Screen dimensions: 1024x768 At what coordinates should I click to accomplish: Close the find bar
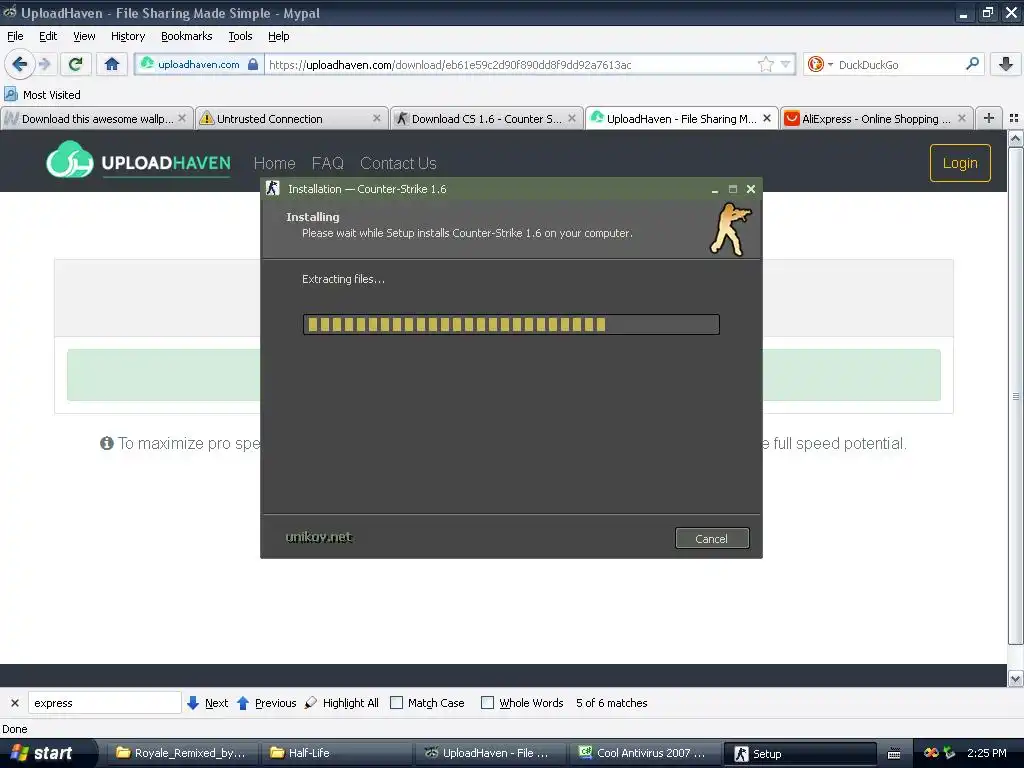15,703
